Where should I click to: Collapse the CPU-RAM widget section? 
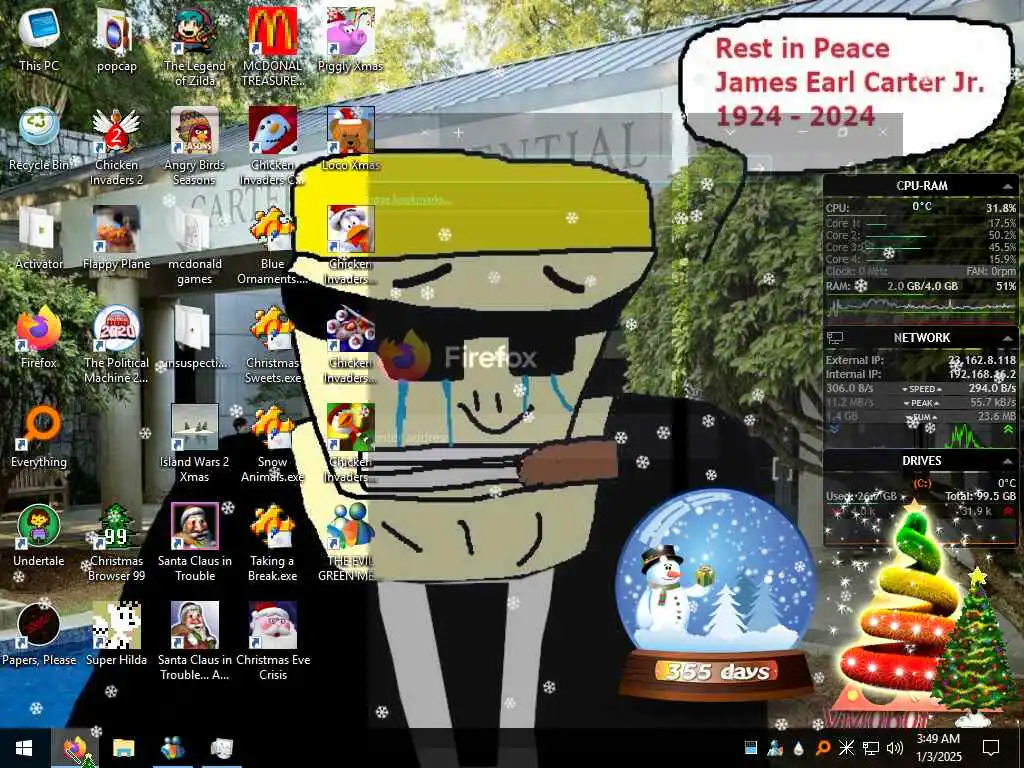coord(1007,186)
